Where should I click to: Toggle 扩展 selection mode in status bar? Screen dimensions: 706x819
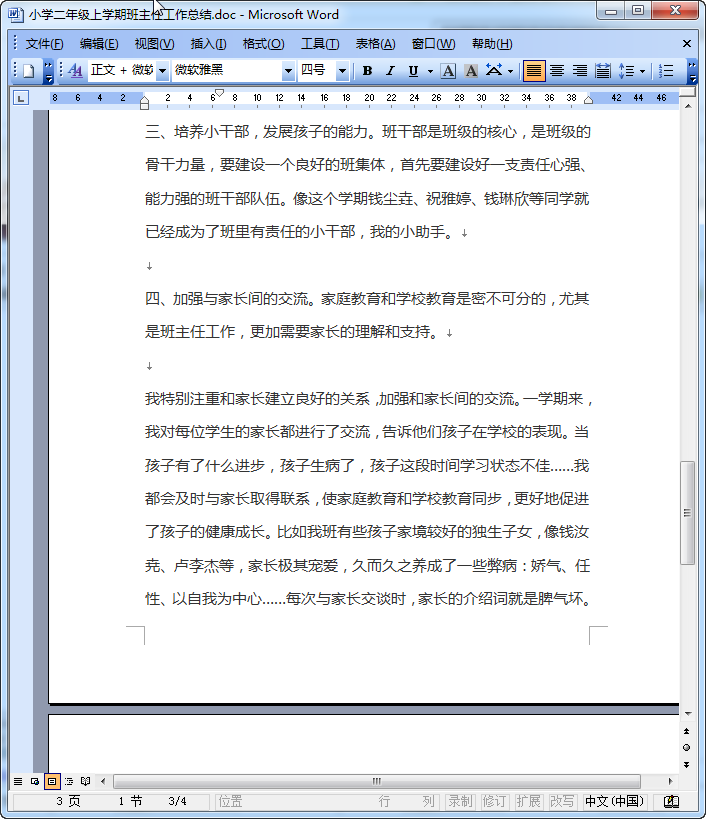(528, 801)
